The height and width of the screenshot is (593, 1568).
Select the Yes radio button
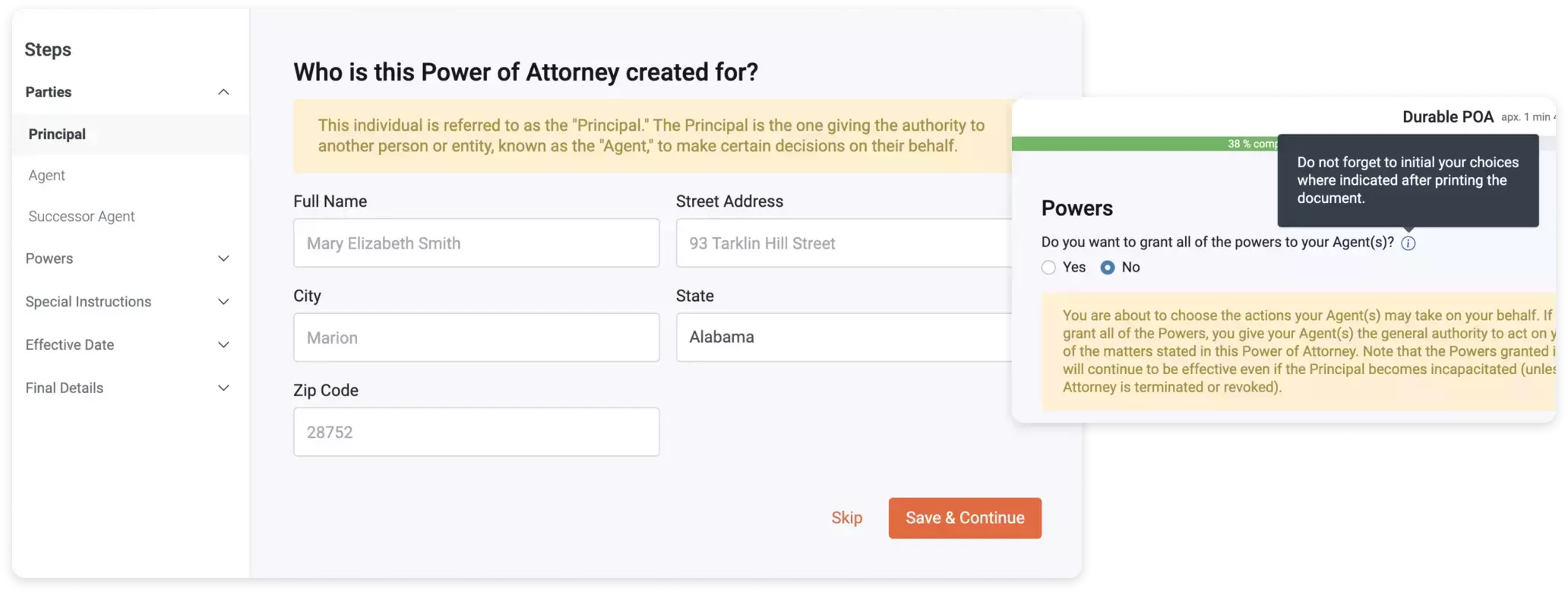coord(1048,268)
